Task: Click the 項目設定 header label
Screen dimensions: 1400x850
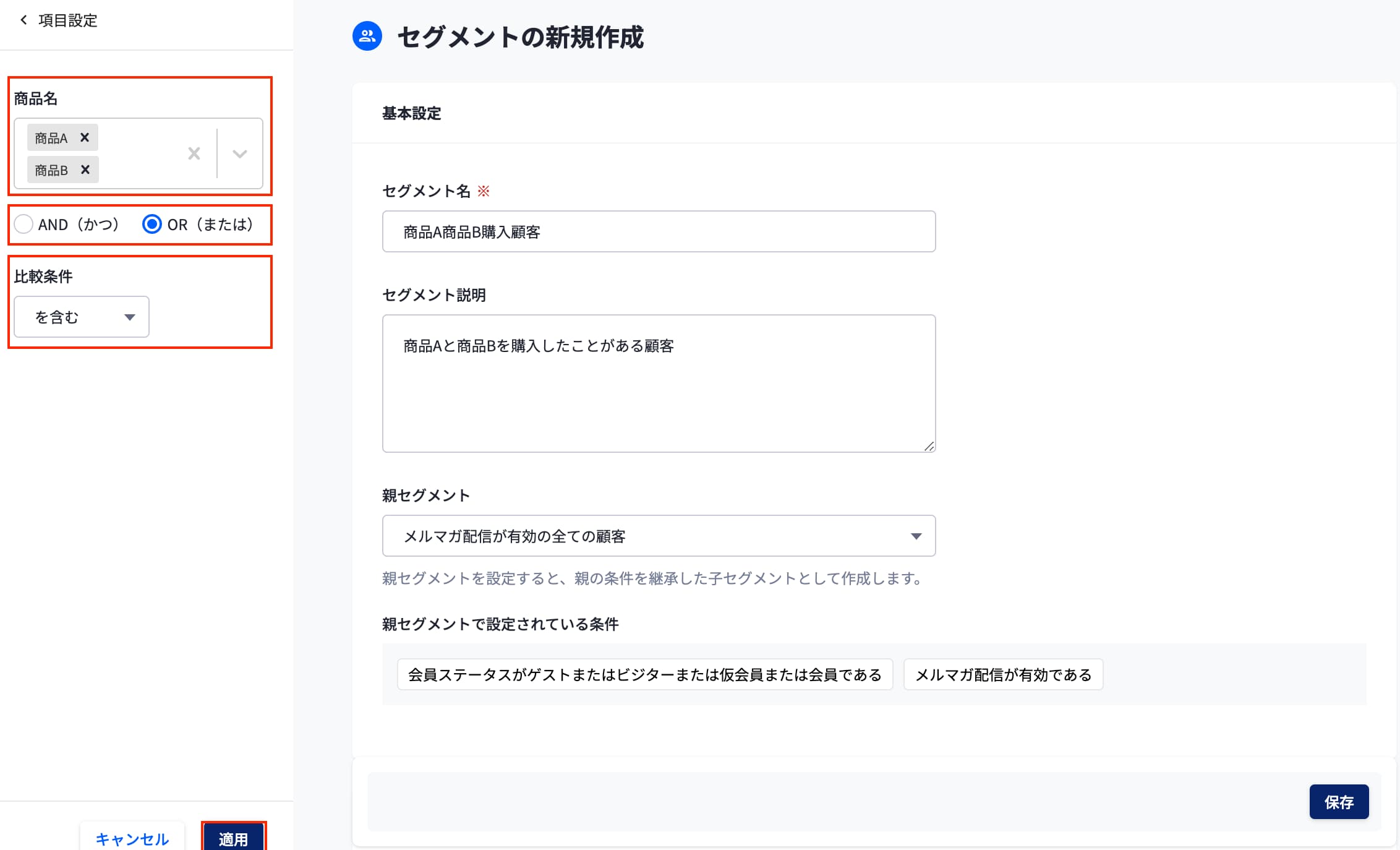Action: coord(67,20)
